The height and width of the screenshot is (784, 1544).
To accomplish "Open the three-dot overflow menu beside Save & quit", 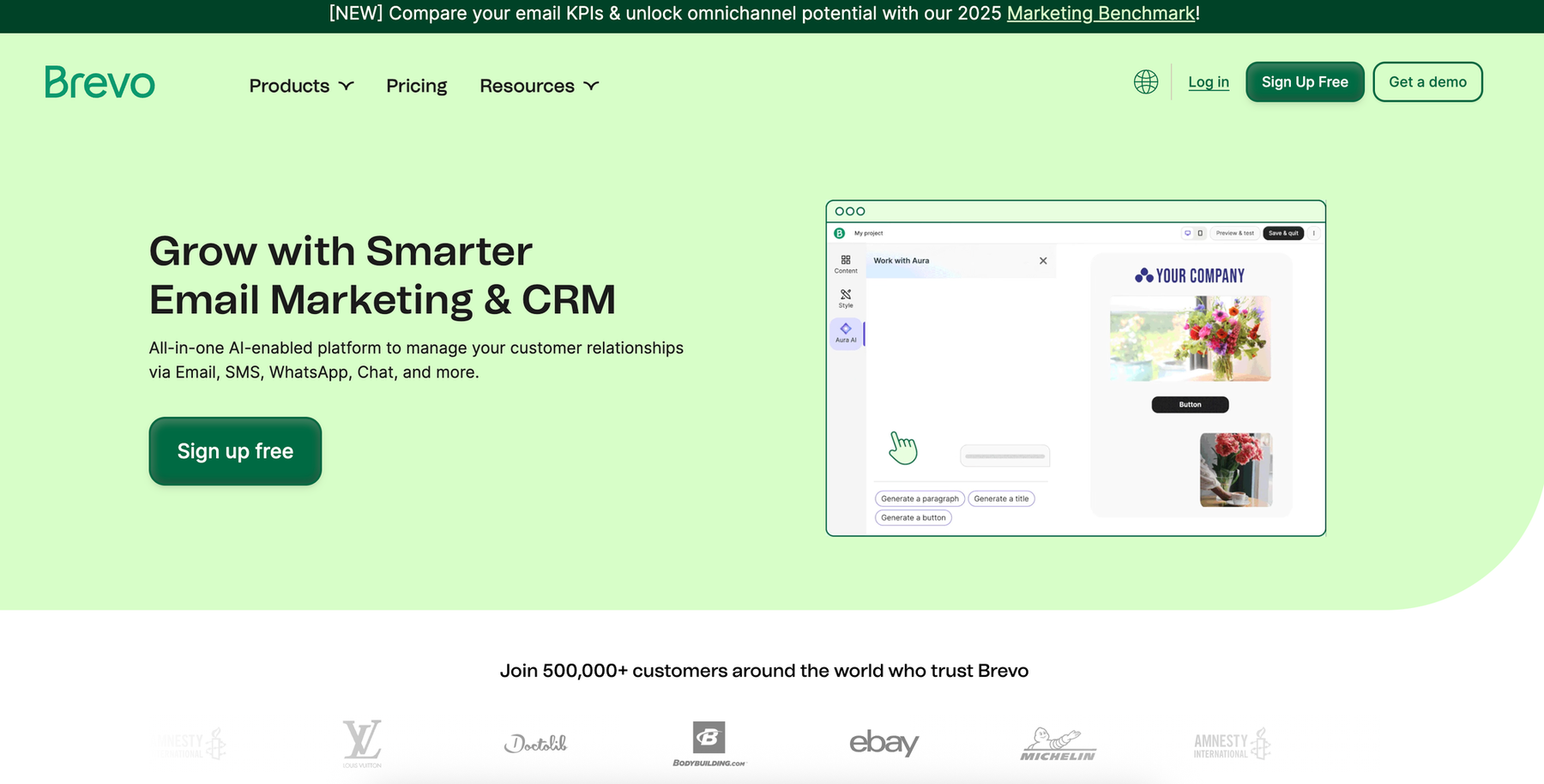I will [x=1314, y=233].
